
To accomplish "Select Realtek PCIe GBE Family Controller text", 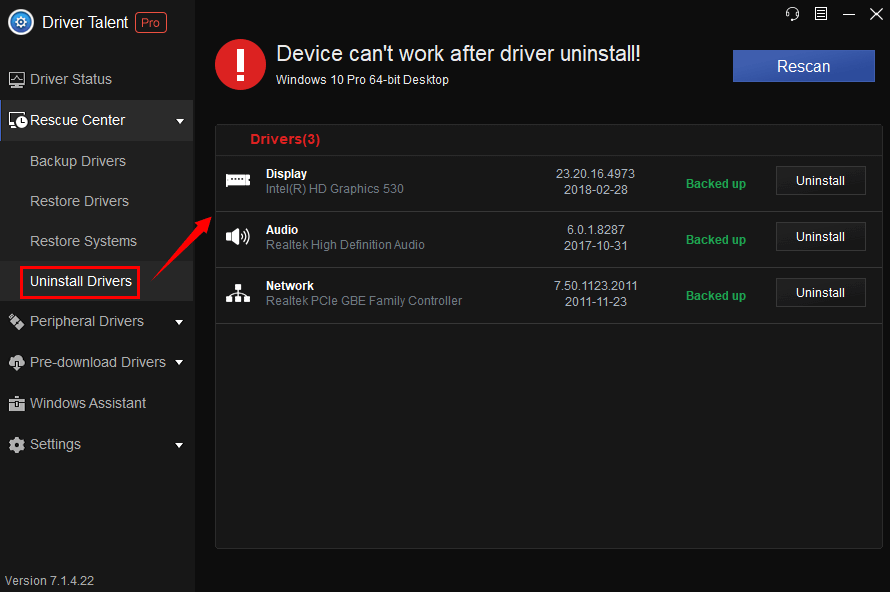I will [x=364, y=301].
